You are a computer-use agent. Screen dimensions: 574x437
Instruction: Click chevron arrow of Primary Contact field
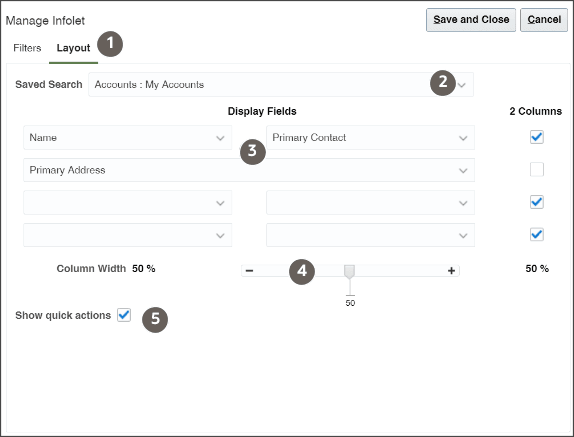point(463,138)
